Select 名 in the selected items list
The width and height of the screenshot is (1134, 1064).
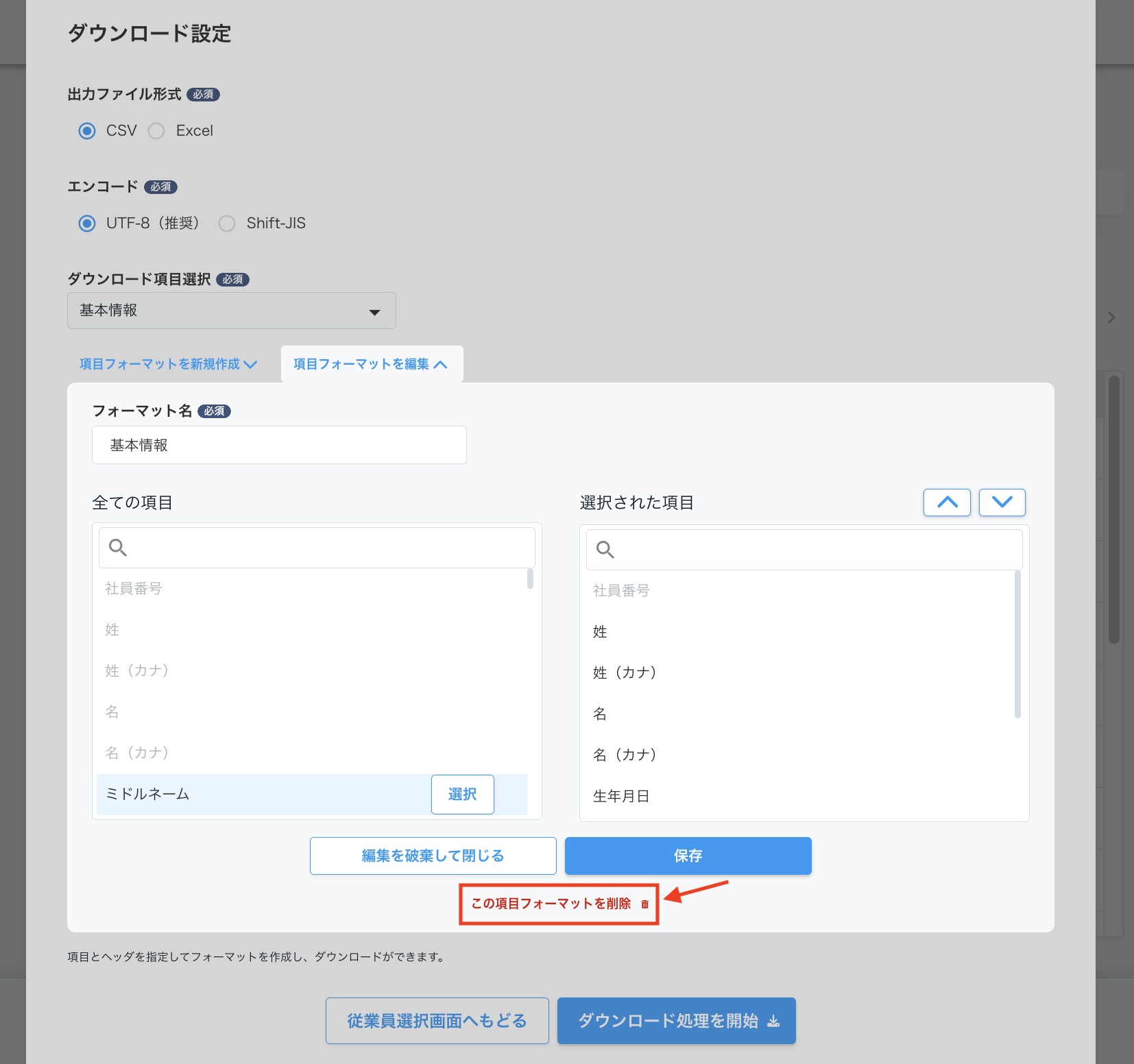point(799,714)
